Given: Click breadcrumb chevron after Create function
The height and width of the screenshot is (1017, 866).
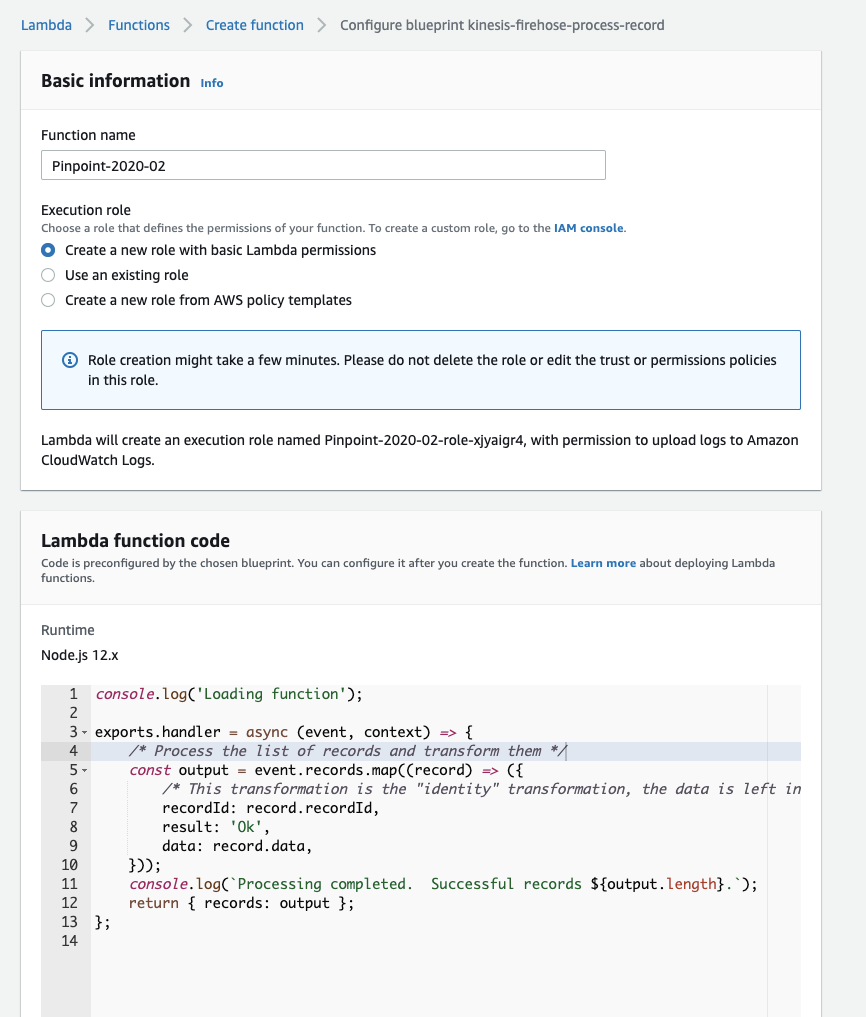Looking at the screenshot, I should pyautogui.click(x=322, y=25).
